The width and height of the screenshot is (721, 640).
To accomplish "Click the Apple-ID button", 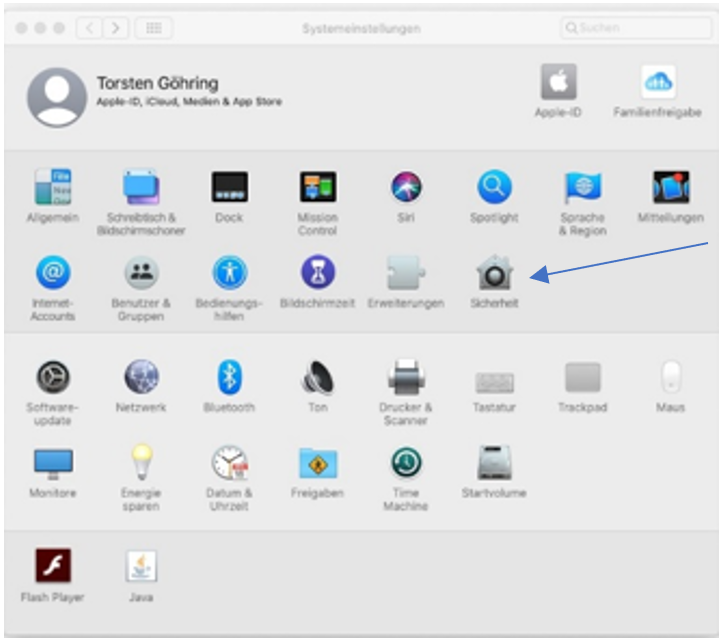I will click(x=558, y=82).
